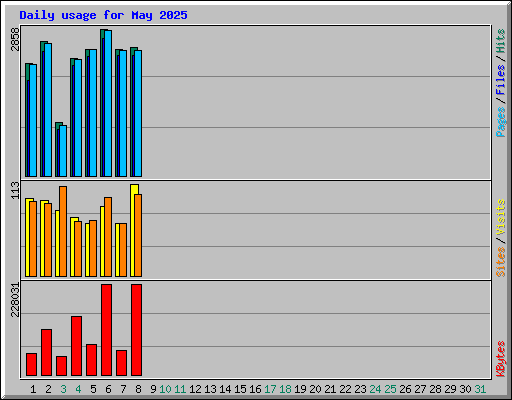Viewport: 512px width, 400px height.
Task: Click day label 30 on x-axis
Action: [465, 389]
